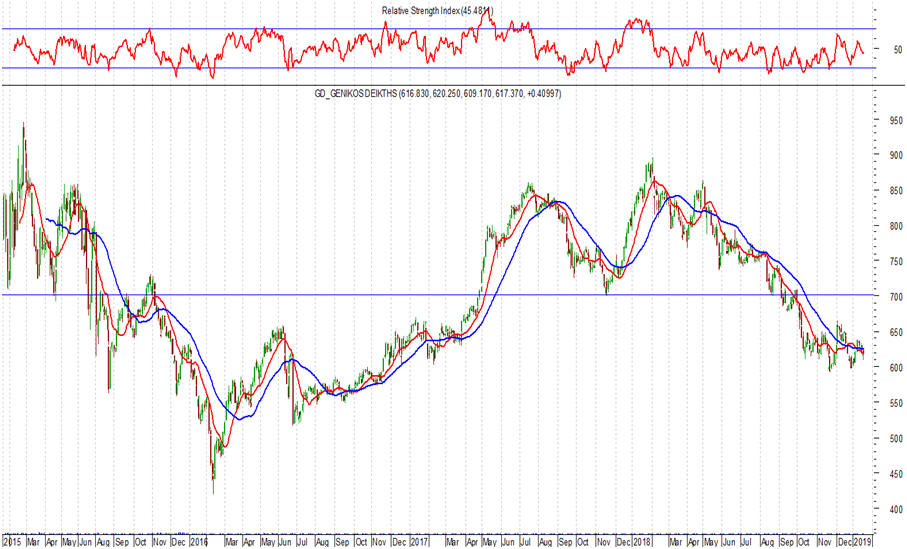Viewport: 907px width, 549px height.
Task: Click the 2016 date axis label
Action: 199,541
